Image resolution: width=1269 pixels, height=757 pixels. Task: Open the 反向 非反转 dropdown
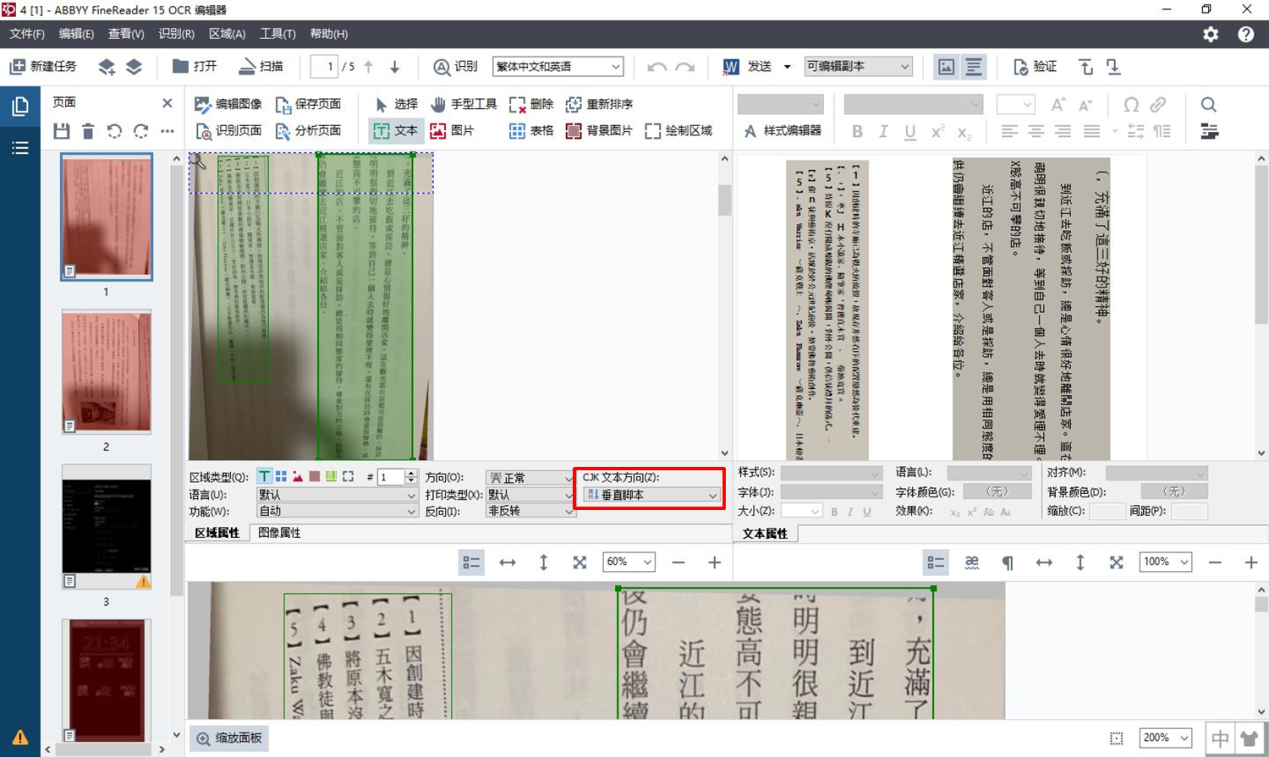pos(530,511)
